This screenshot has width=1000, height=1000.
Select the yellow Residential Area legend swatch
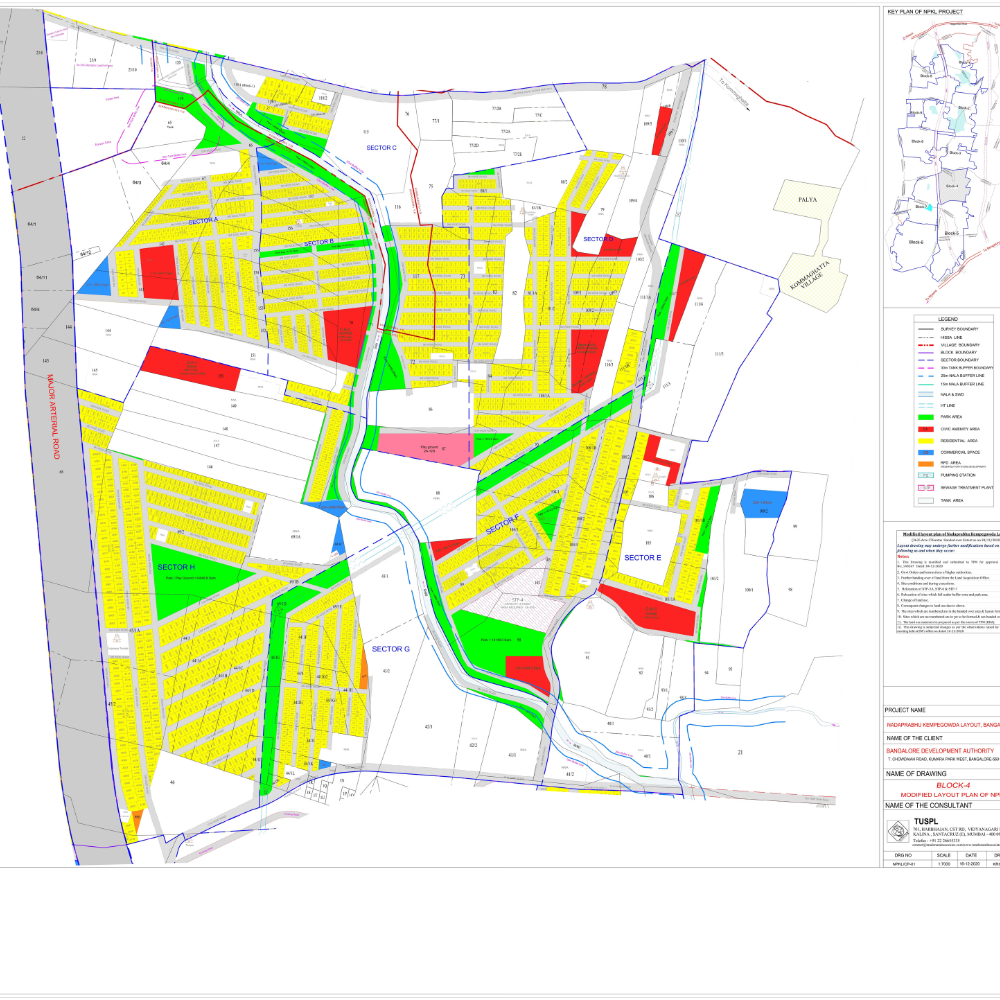tap(925, 441)
